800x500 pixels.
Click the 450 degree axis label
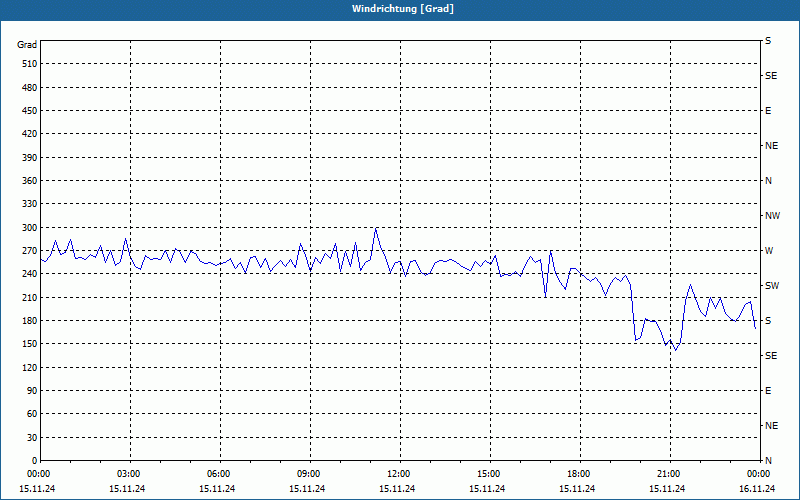(x=30, y=111)
